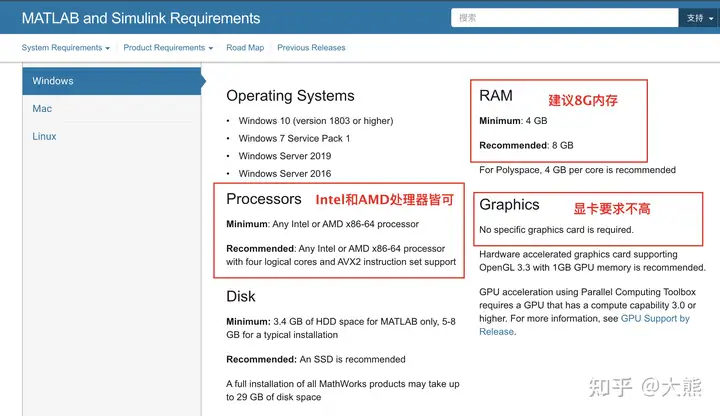Screen dimensions: 720x416
Task: Click the search input field
Action: 564,18
